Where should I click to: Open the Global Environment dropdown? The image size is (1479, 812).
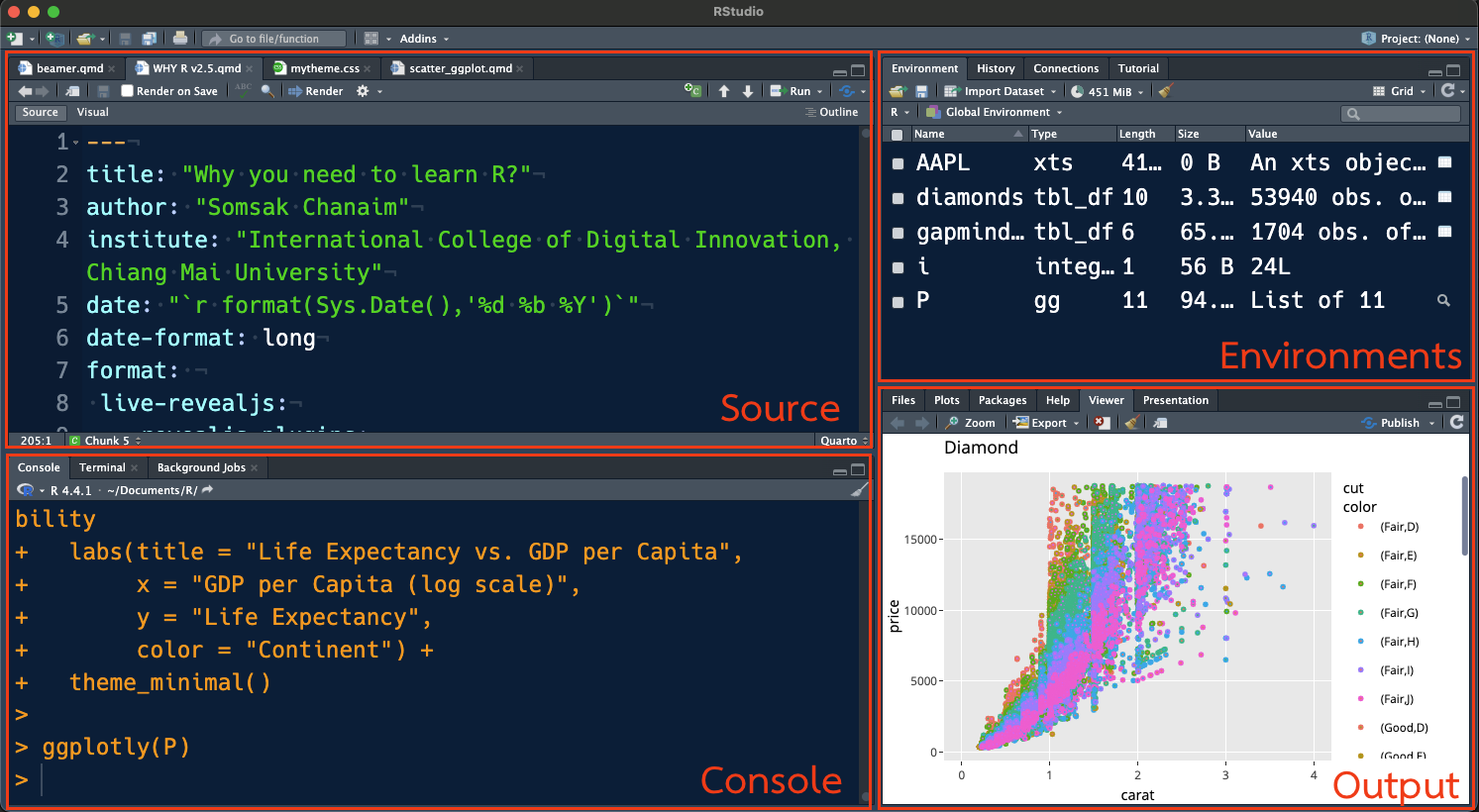pos(995,113)
